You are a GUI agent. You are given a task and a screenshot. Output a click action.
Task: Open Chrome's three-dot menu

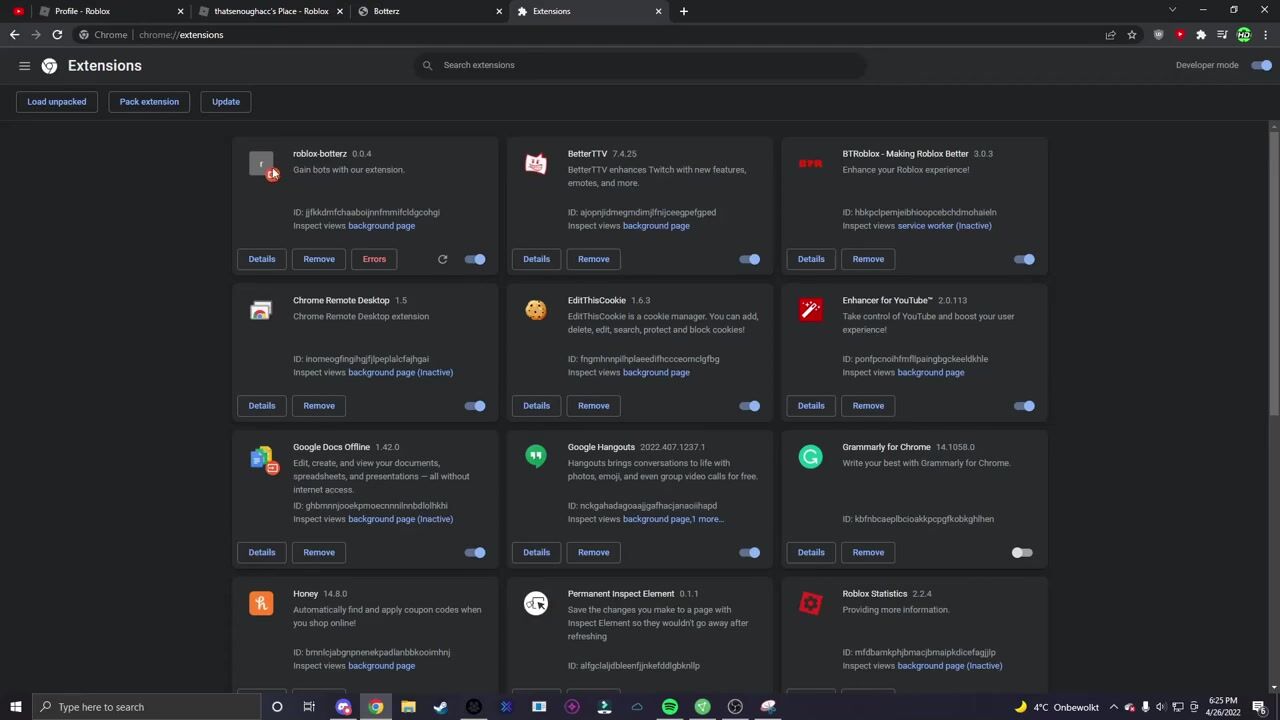click(1265, 35)
